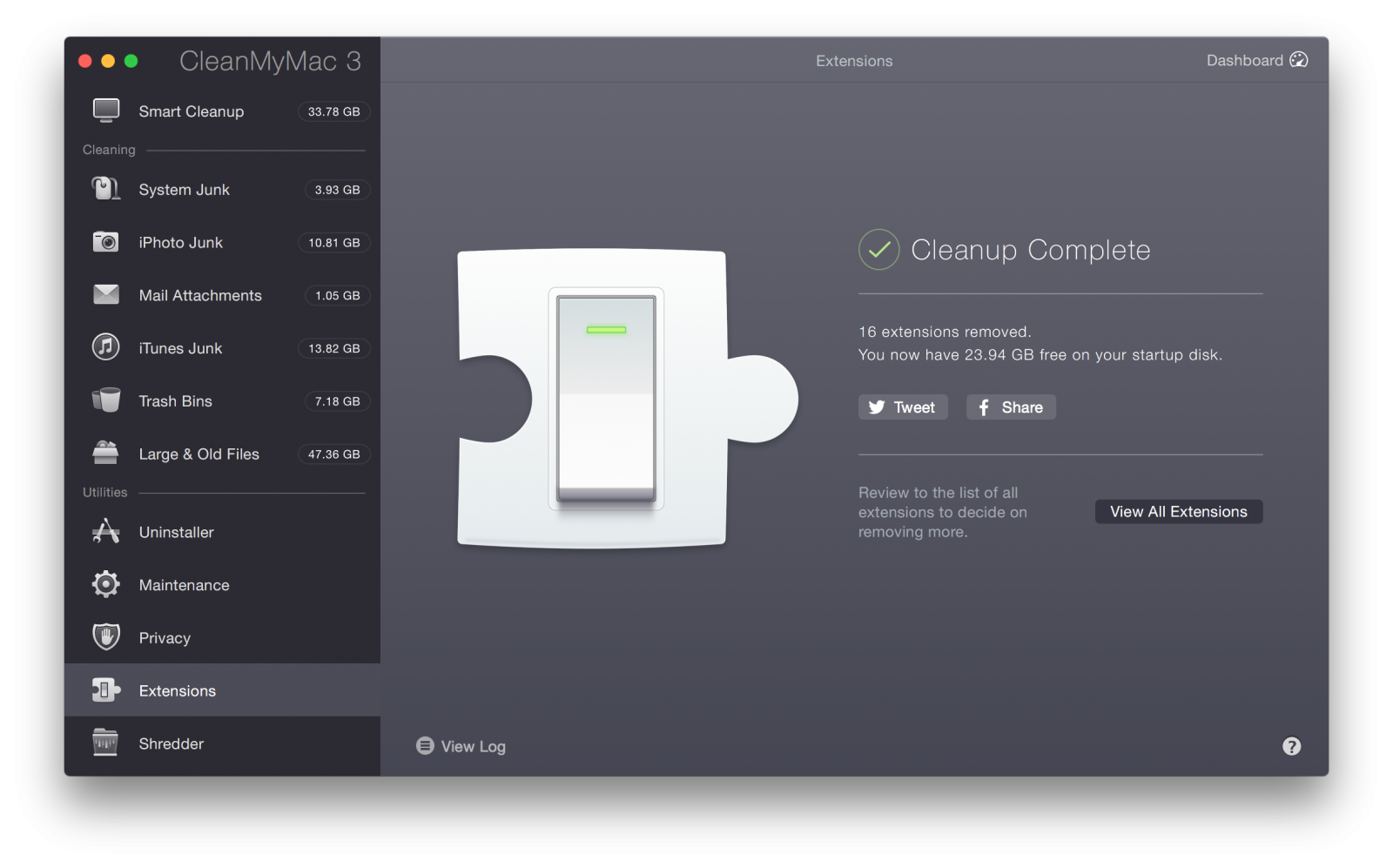Click the 10.81 GB size badge
The height and width of the screenshot is (868, 1393).
334,243
